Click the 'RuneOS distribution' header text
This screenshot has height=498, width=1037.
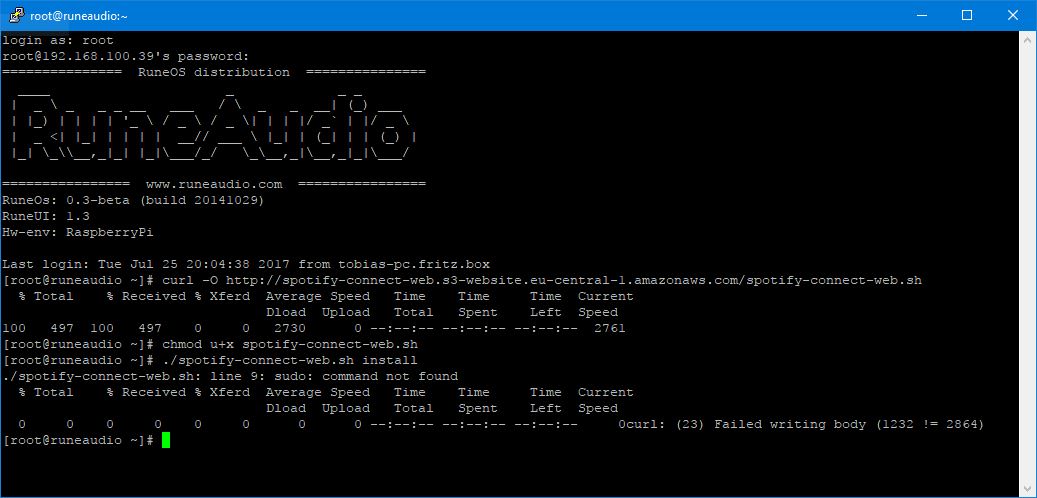click(214, 72)
